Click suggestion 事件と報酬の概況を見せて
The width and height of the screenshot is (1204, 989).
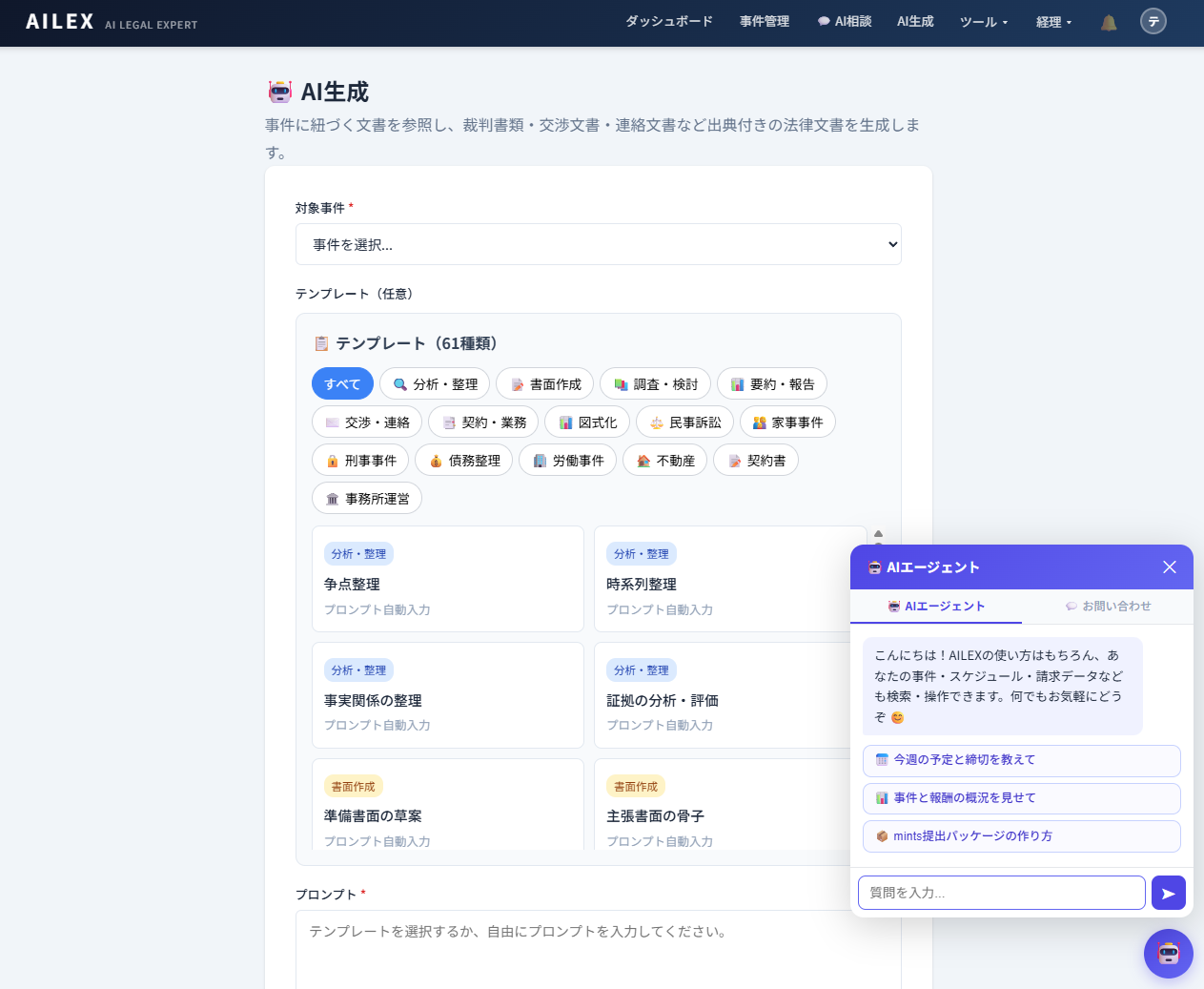click(1022, 798)
